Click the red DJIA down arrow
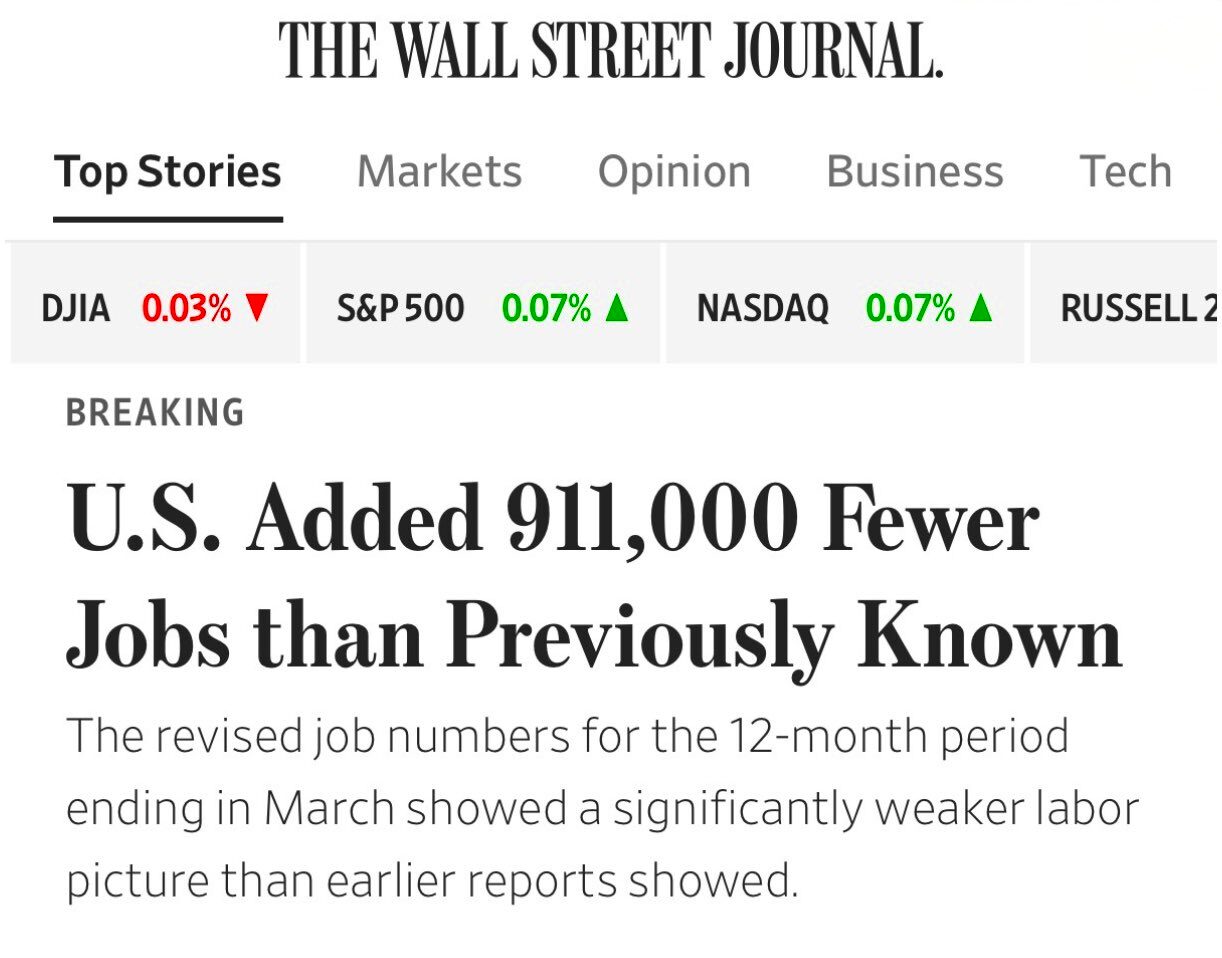Image resolution: width=1222 pixels, height=958 pixels. pos(257,309)
